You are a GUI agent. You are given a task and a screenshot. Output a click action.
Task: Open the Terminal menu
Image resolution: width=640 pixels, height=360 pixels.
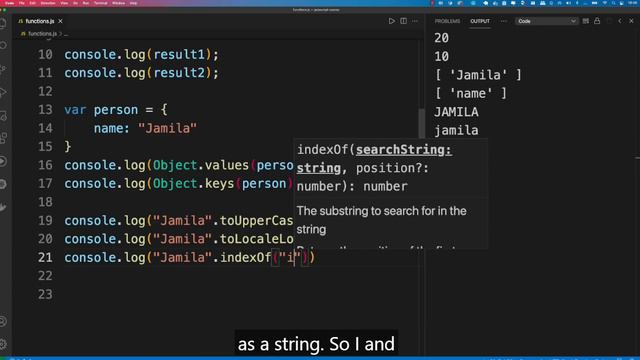coord(101,3)
